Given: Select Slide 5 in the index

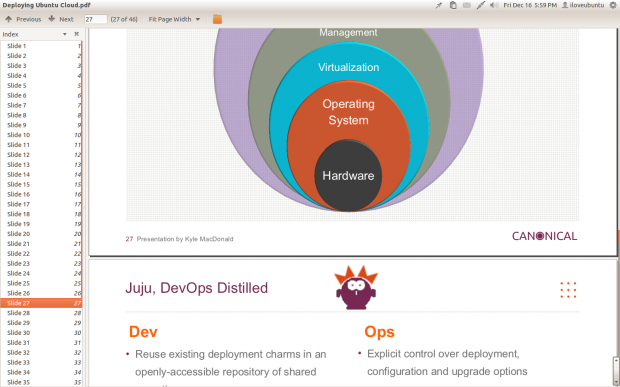Looking at the screenshot, I should pos(41,85).
